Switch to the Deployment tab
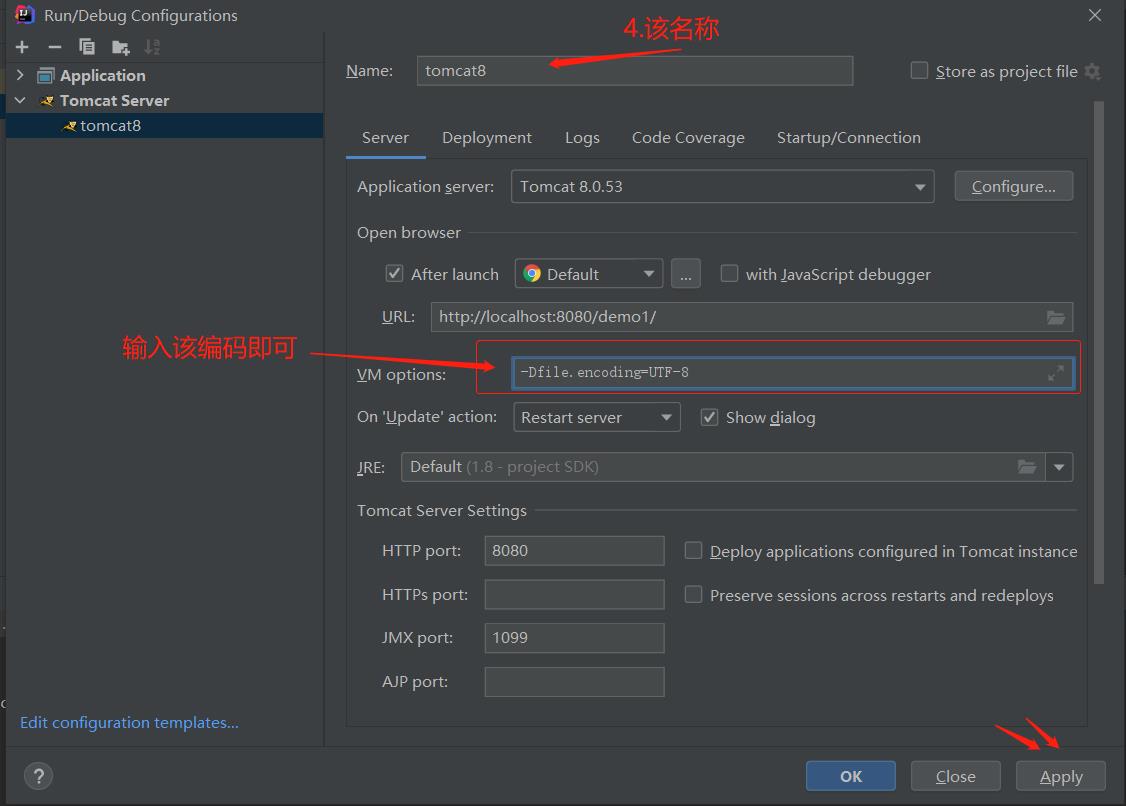 pos(487,138)
